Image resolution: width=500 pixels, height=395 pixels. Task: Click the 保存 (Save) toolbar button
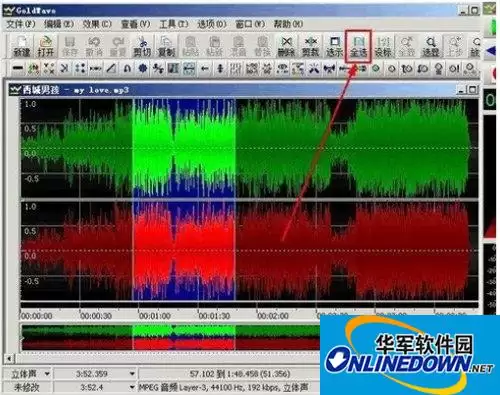70,46
